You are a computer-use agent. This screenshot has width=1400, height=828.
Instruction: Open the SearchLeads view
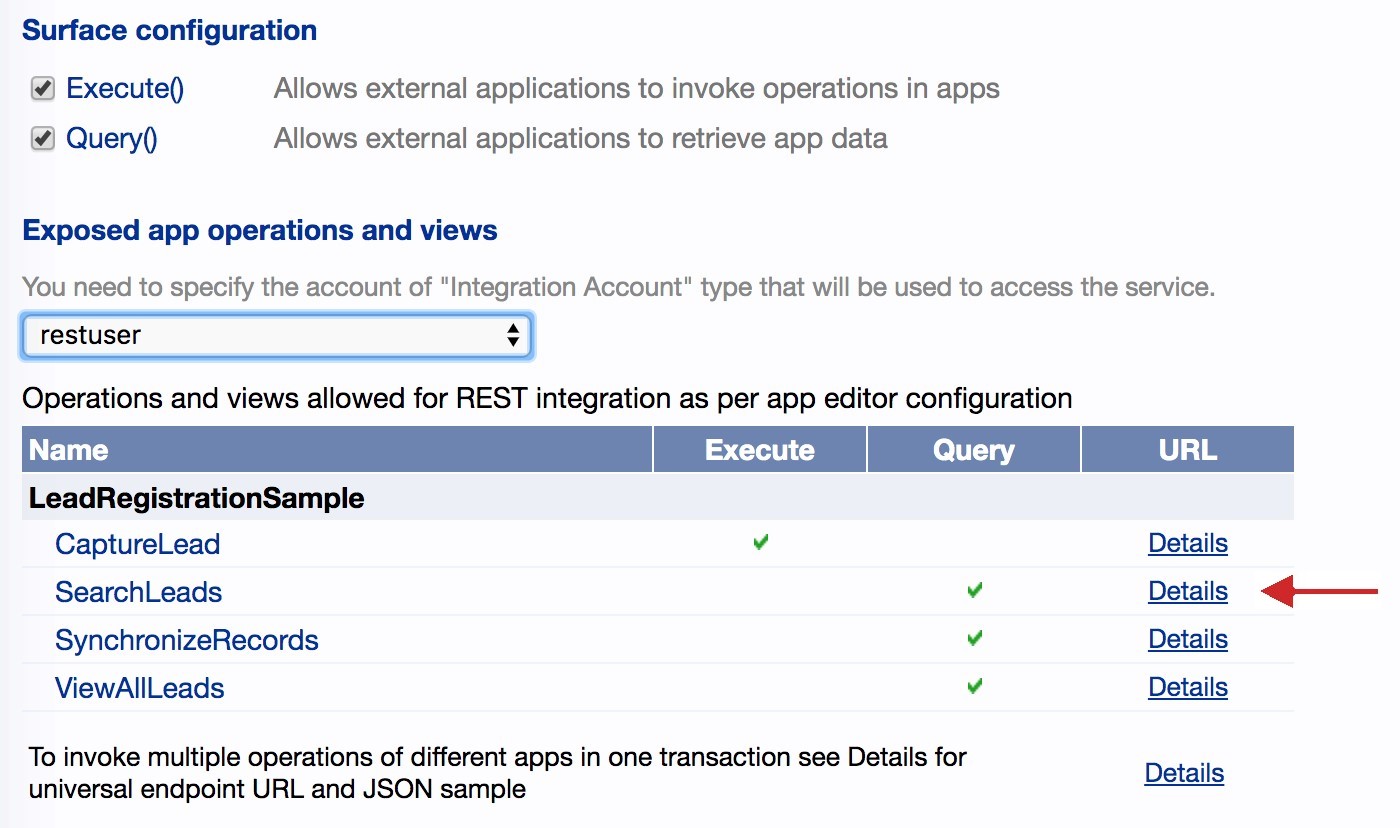click(x=138, y=592)
